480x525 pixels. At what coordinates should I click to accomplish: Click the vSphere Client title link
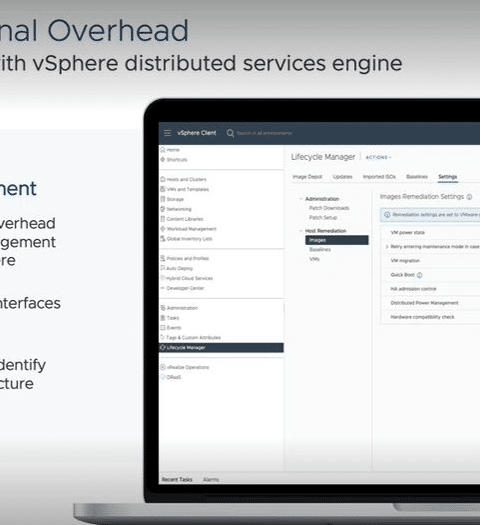point(196,133)
